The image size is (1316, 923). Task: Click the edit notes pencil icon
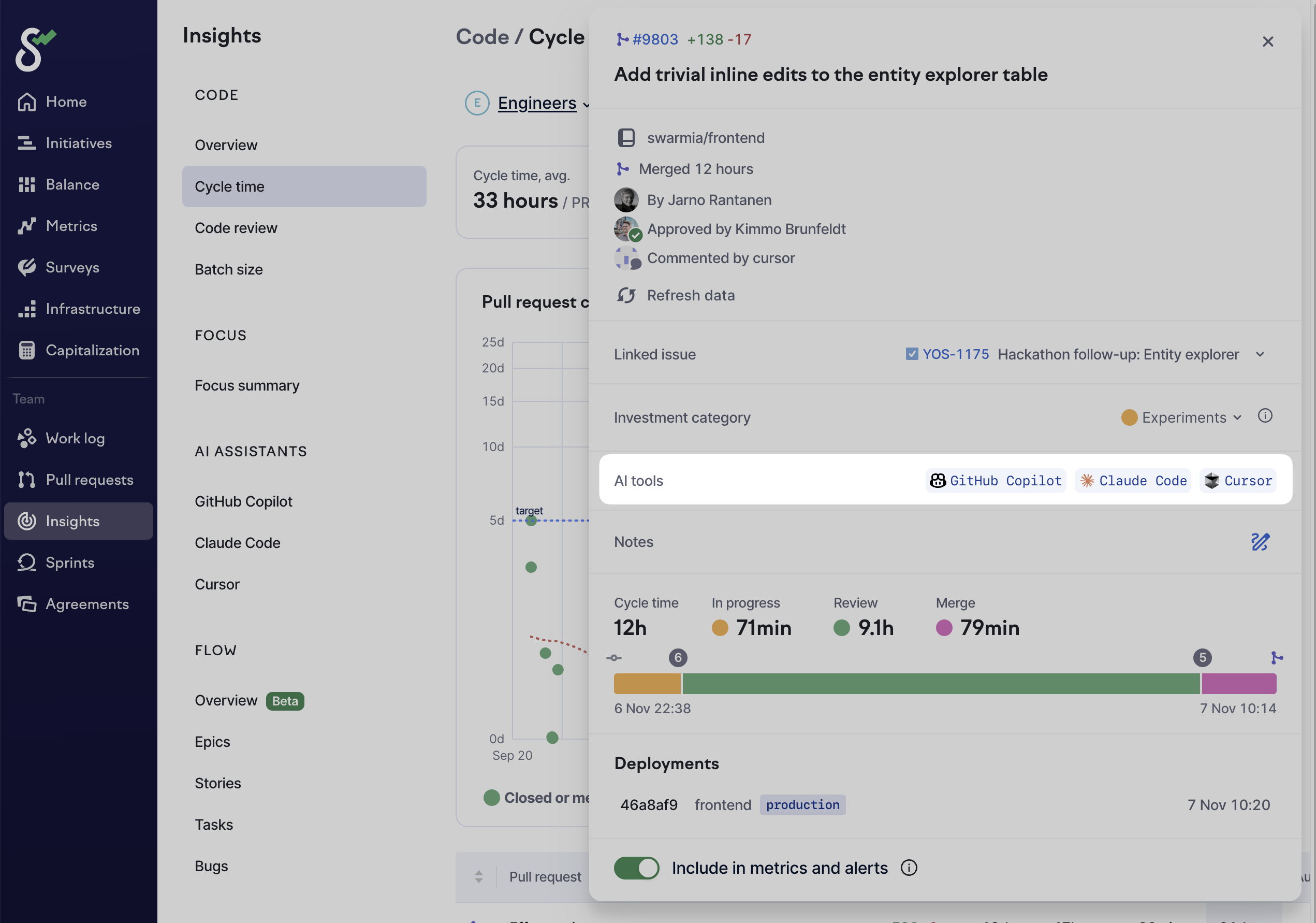[x=1260, y=542]
